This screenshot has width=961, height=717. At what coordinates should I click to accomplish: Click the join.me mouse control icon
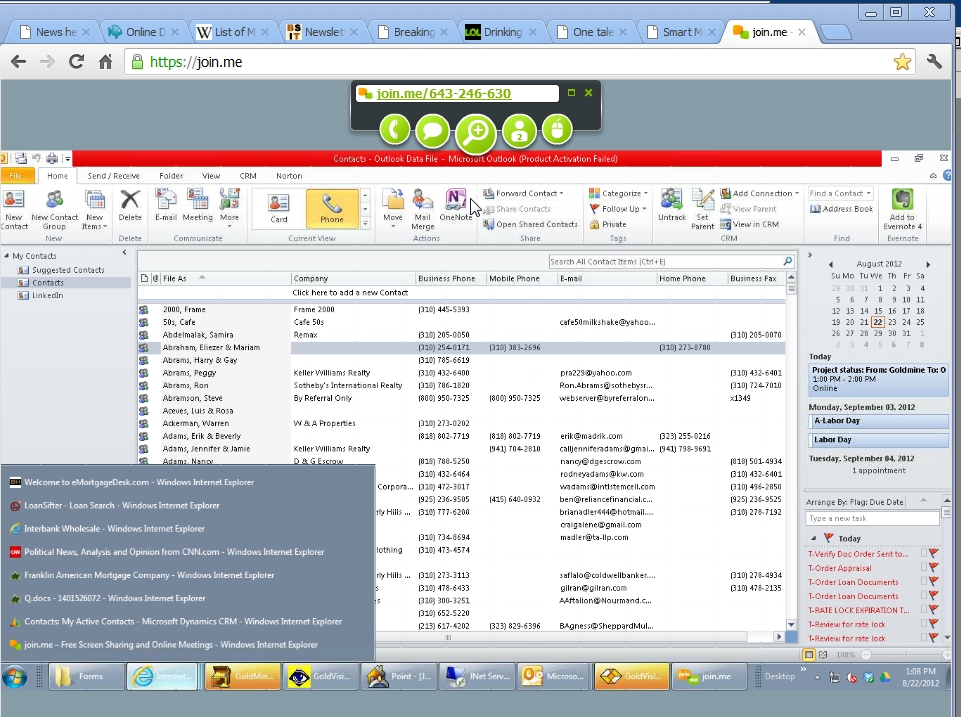click(557, 130)
